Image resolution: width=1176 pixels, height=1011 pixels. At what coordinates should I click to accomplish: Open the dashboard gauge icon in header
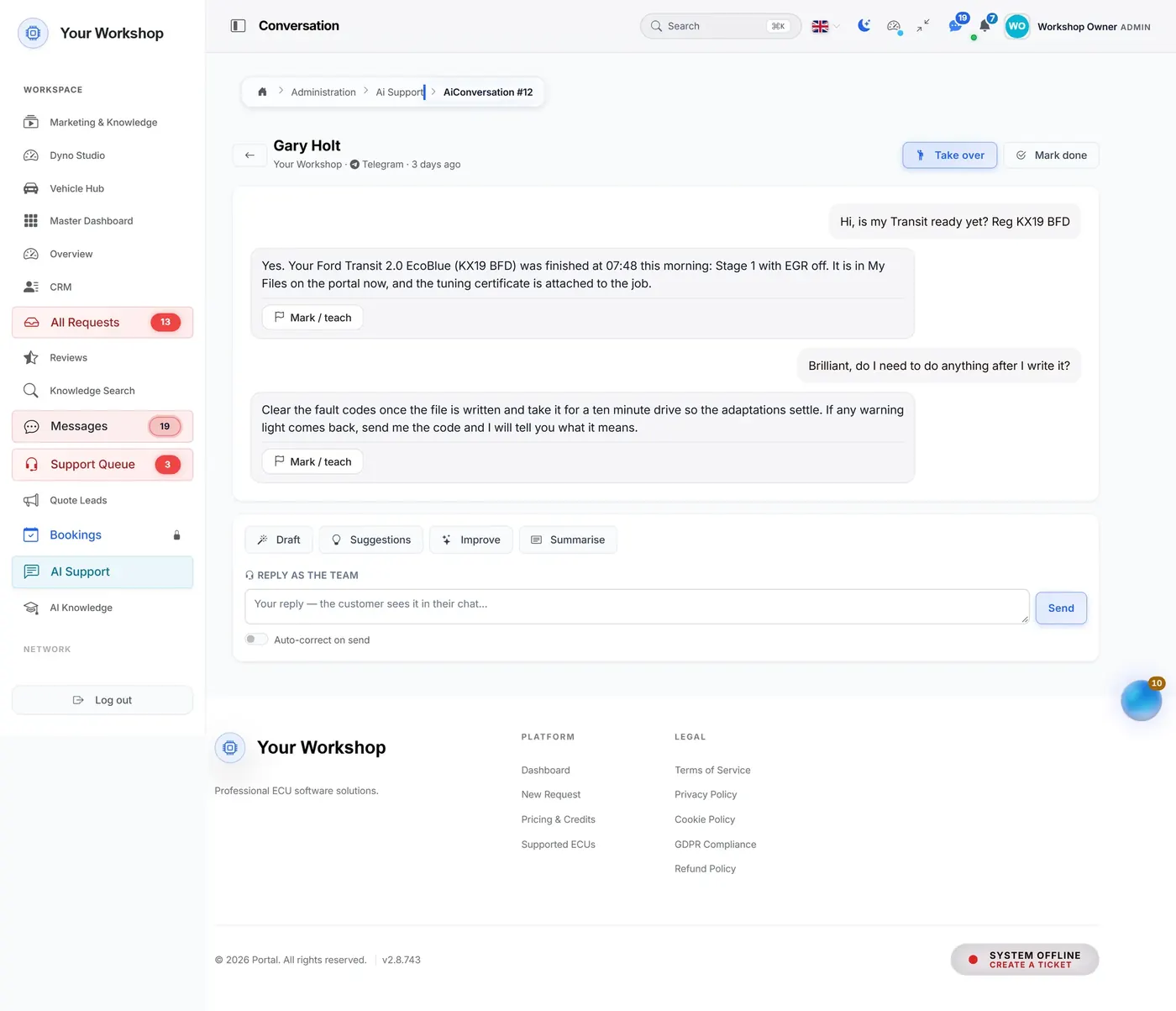(x=894, y=26)
